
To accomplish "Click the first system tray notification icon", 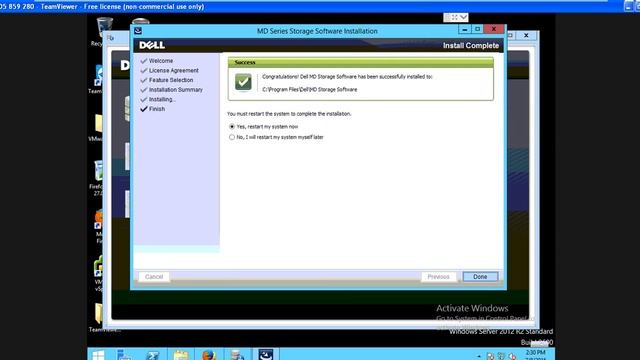I will coord(490,356).
